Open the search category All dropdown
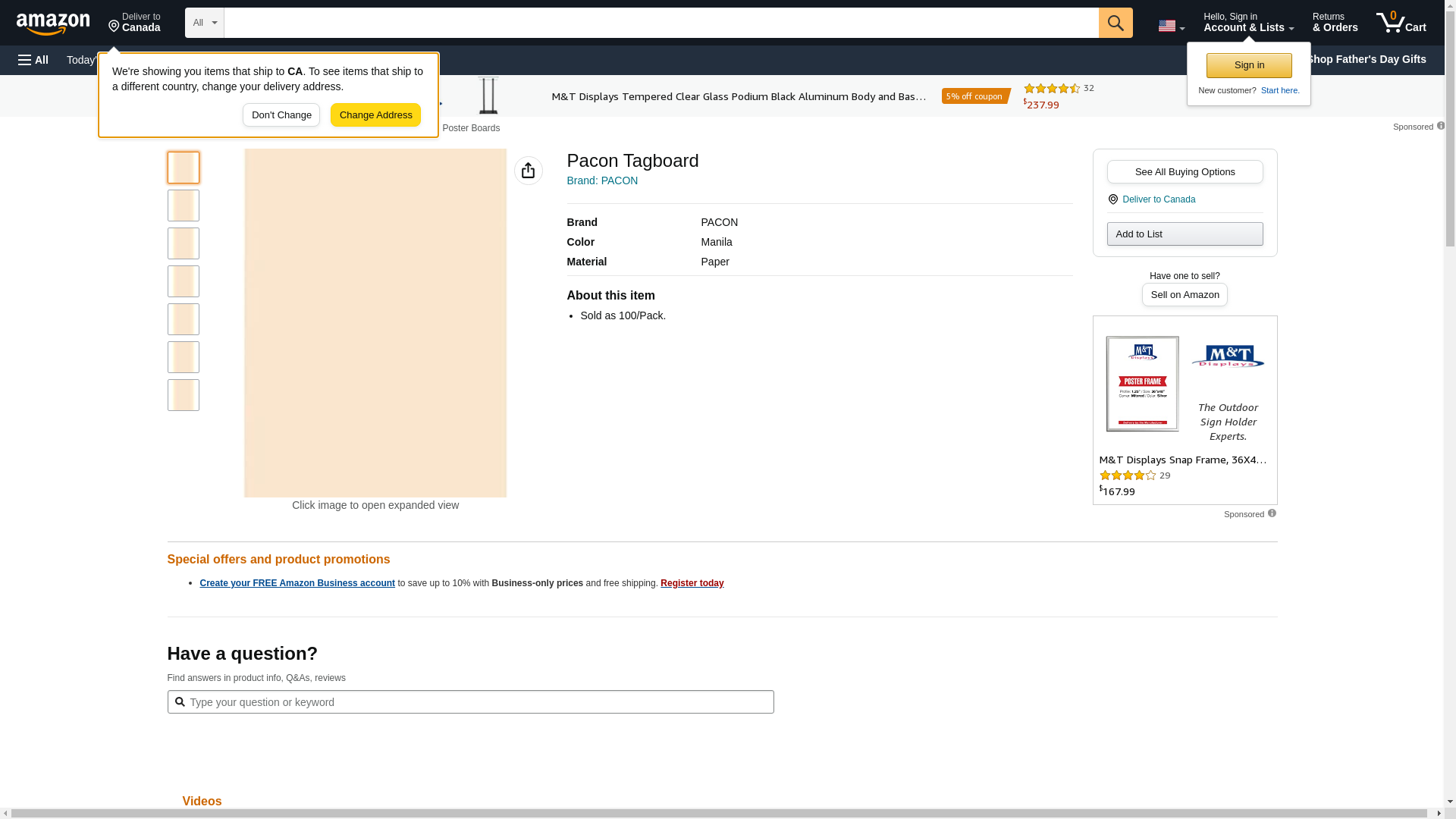The width and height of the screenshot is (1456, 819). coord(204,23)
